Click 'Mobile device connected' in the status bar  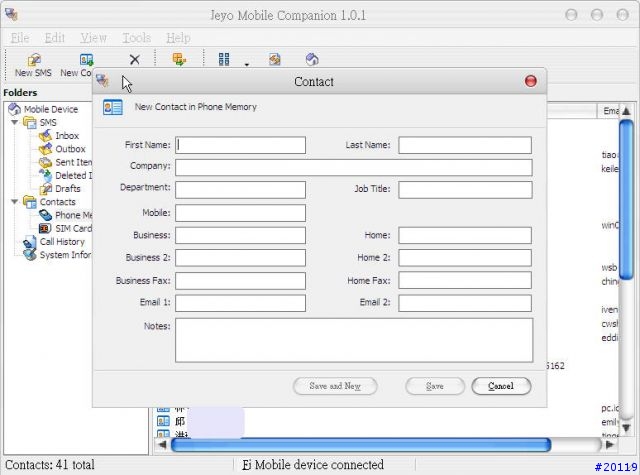[319, 465]
